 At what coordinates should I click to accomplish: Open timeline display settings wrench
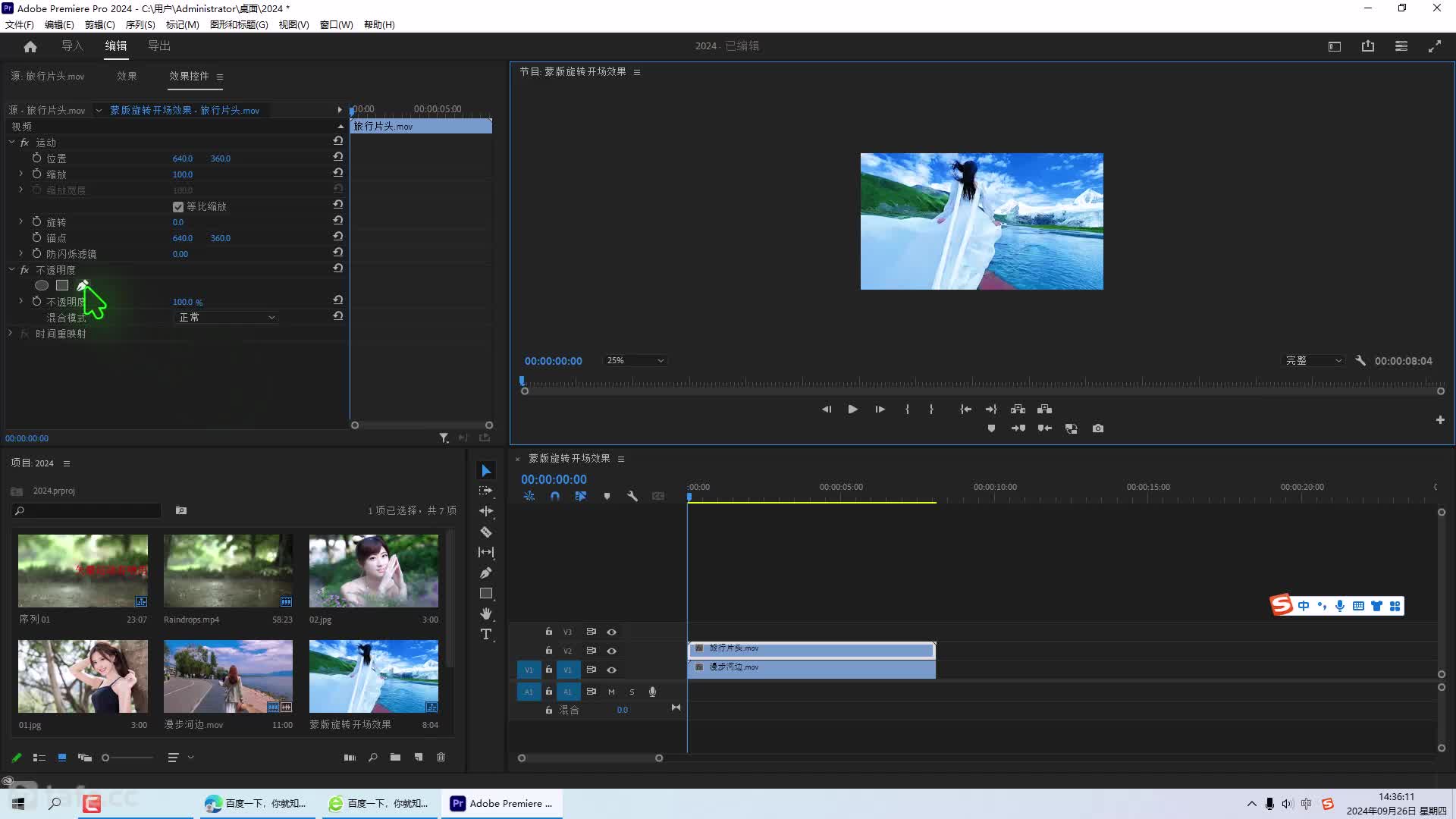632,496
